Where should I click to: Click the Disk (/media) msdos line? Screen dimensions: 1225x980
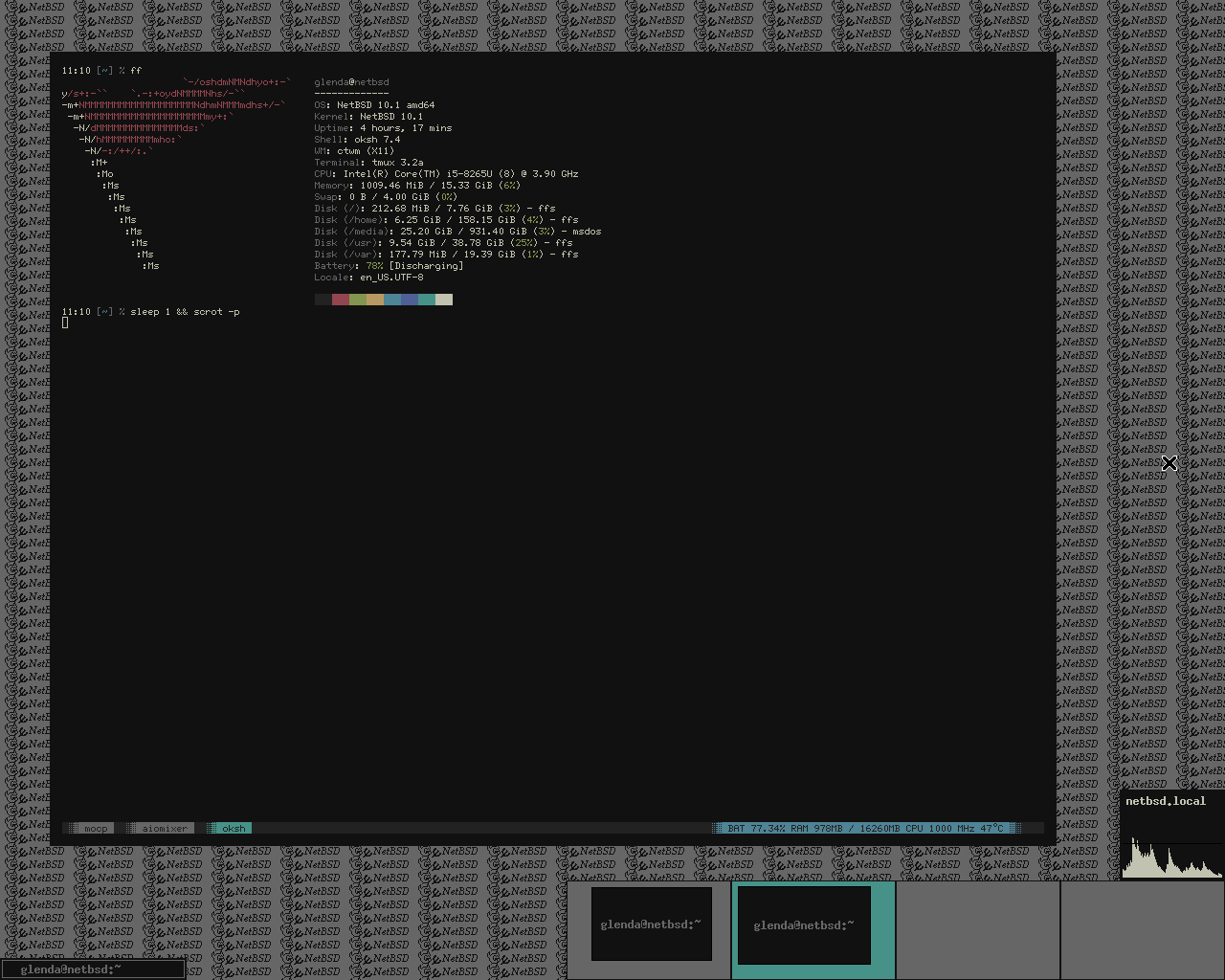point(457,232)
